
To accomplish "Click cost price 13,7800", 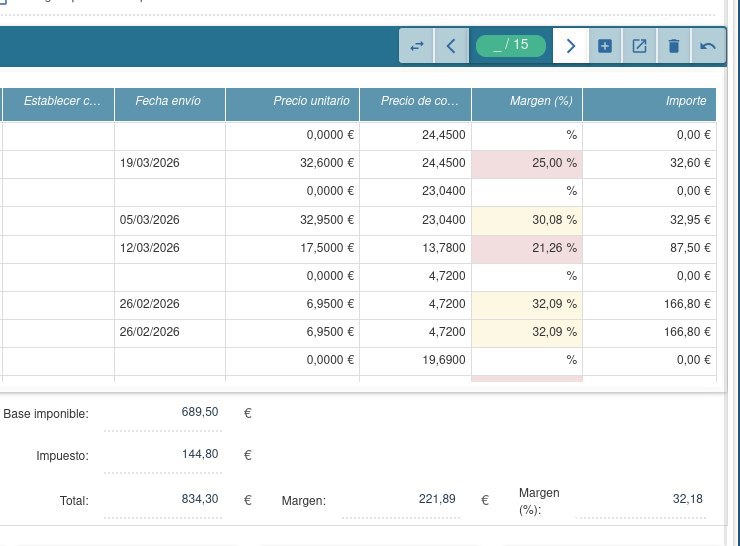I will tap(415, 248).
